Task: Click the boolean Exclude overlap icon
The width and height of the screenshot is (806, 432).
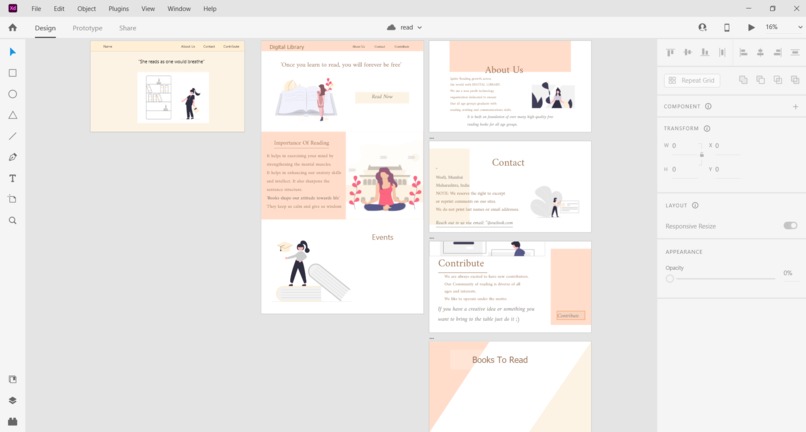Action: (x=795, y=80)
